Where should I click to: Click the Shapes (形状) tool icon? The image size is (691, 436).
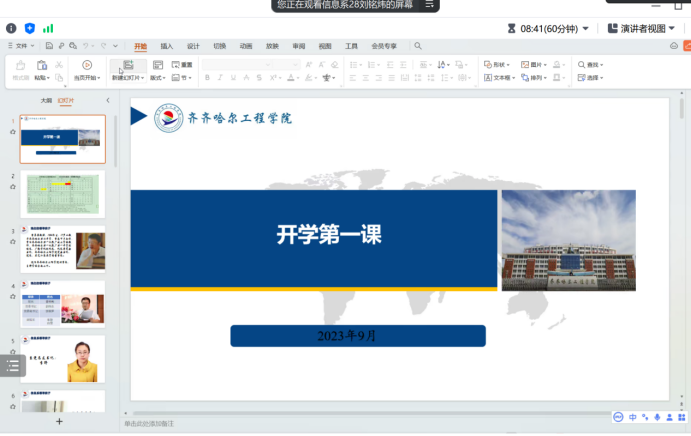tap(487, 65)
